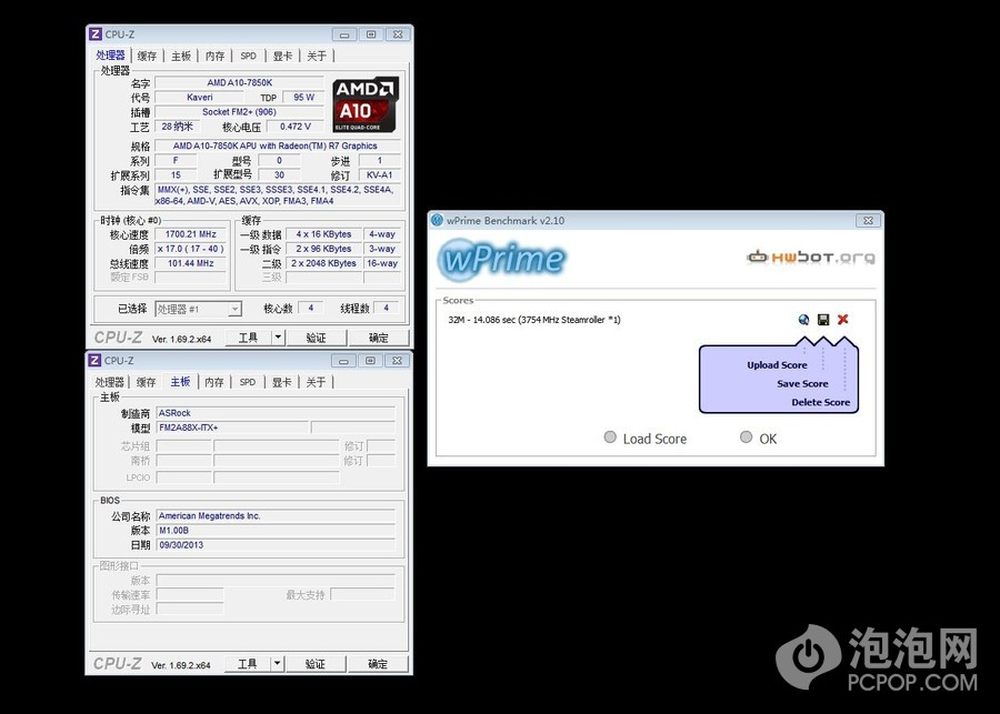Click the globe upload icon beside the wPrime score
This screenshot has height=714, width=1000.
tap(804, 319)
